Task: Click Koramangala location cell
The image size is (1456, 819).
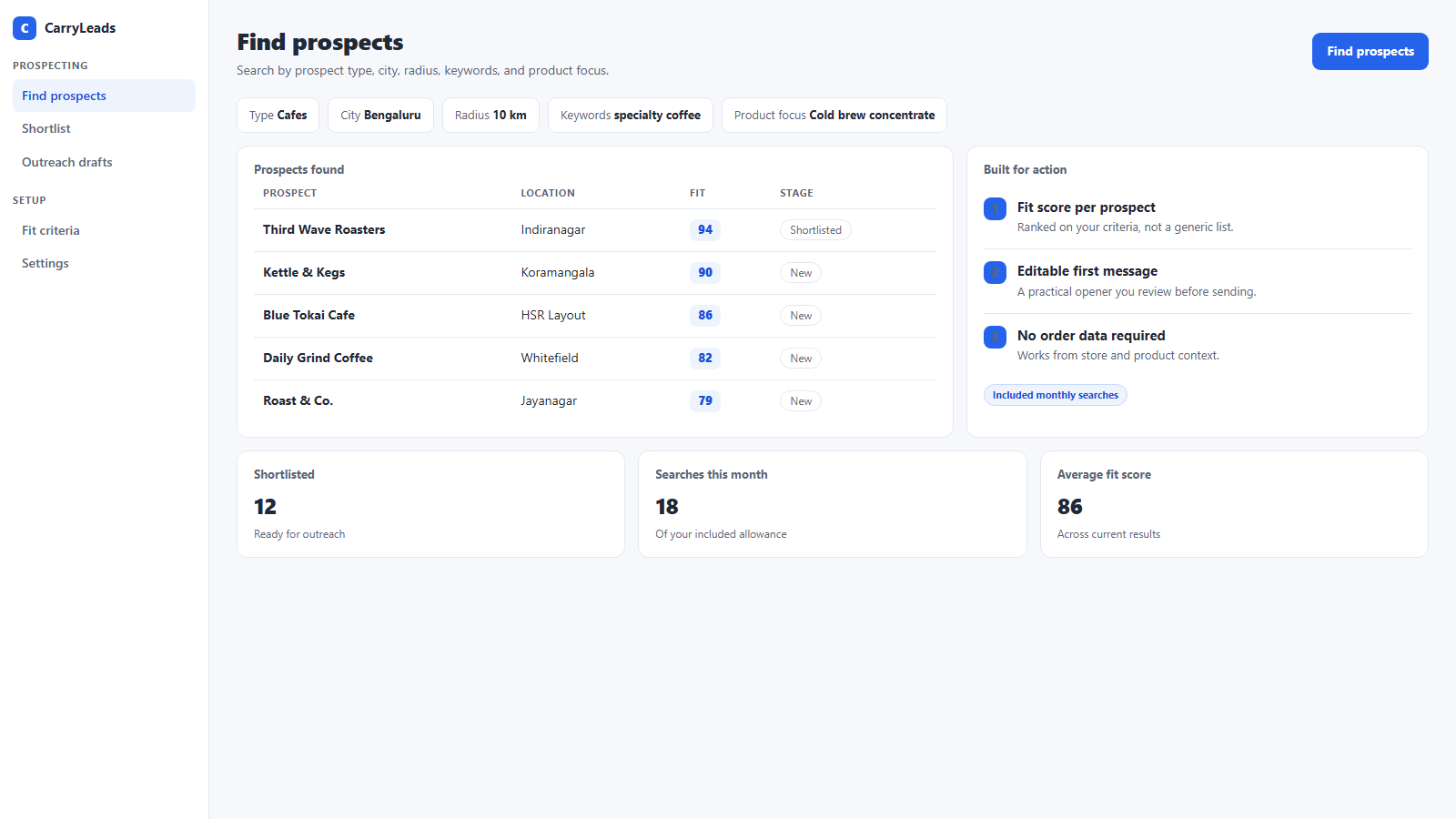Action: click(558, 273)
